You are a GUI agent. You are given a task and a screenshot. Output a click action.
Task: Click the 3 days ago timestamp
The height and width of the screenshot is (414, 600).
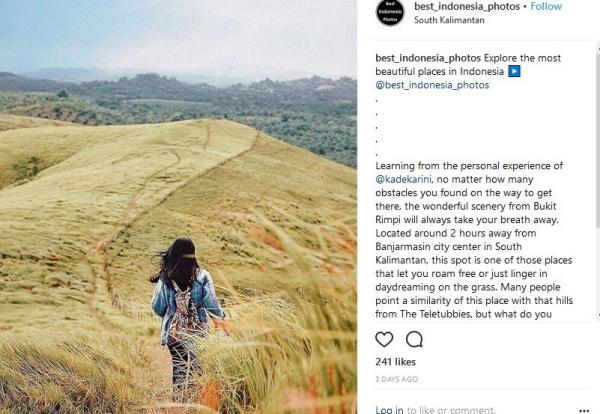(x=398, y=380)
